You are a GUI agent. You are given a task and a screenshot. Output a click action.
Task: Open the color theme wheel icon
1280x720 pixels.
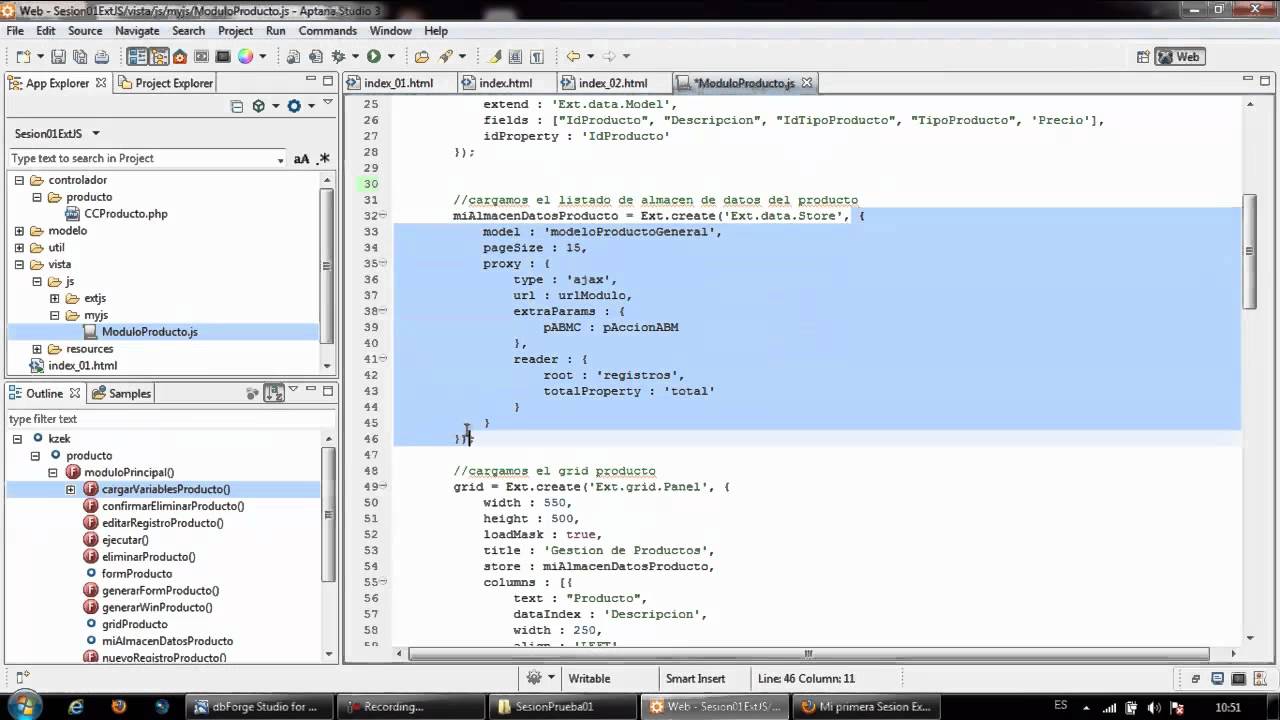pyautogui.click(x=245, y=57)
